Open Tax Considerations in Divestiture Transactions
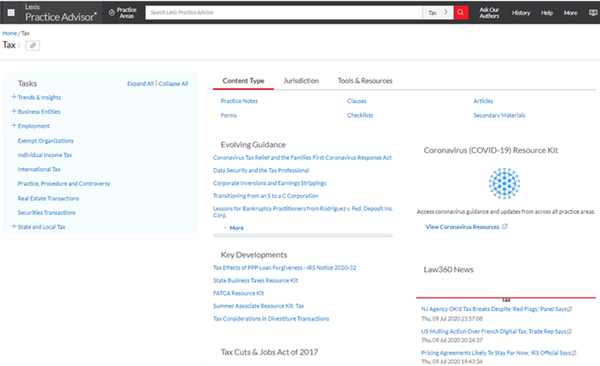This screenshot has width=600, height=366. (271, 319)
